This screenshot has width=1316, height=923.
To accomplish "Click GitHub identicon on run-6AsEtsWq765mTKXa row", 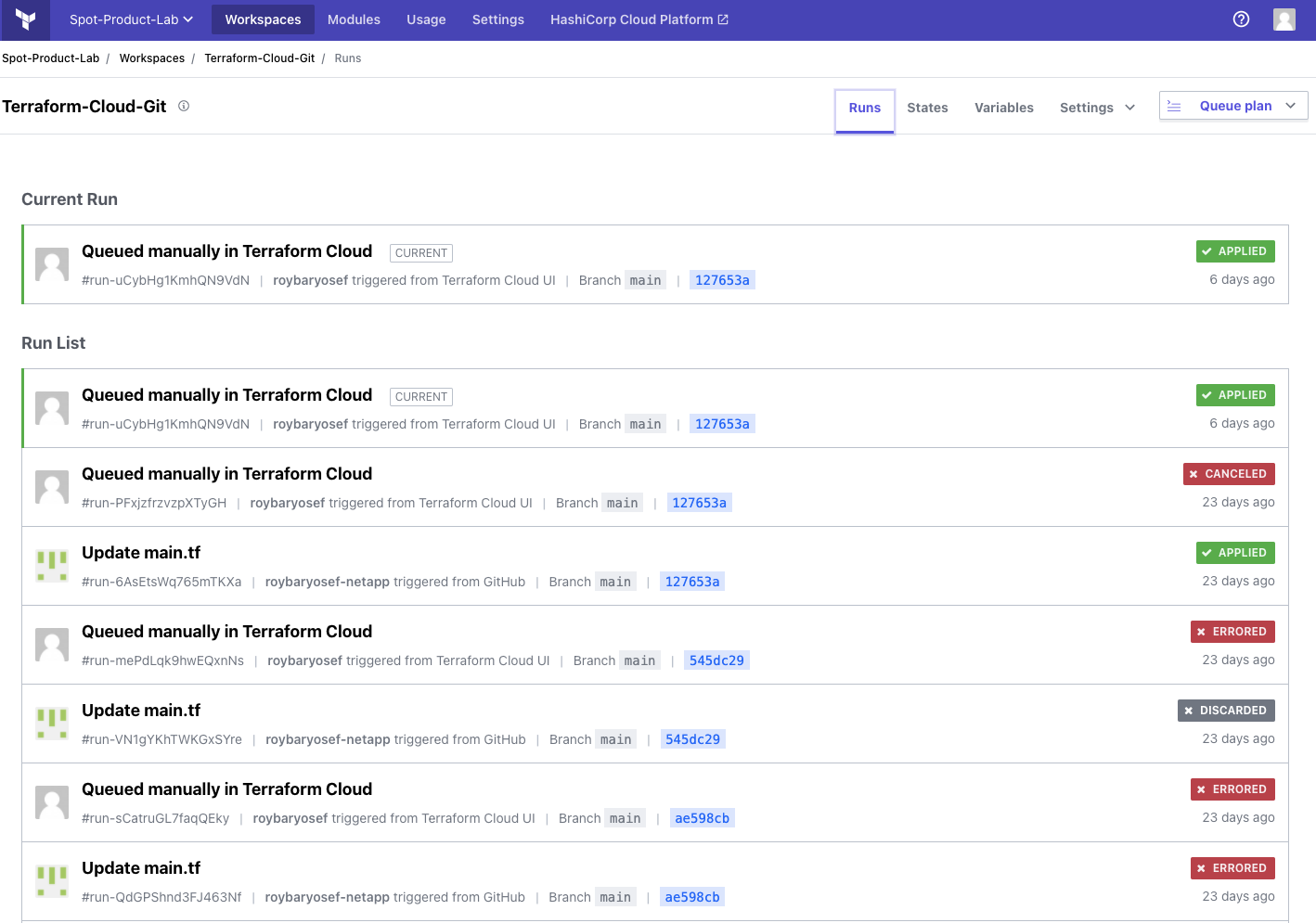I will coord(52,566).
